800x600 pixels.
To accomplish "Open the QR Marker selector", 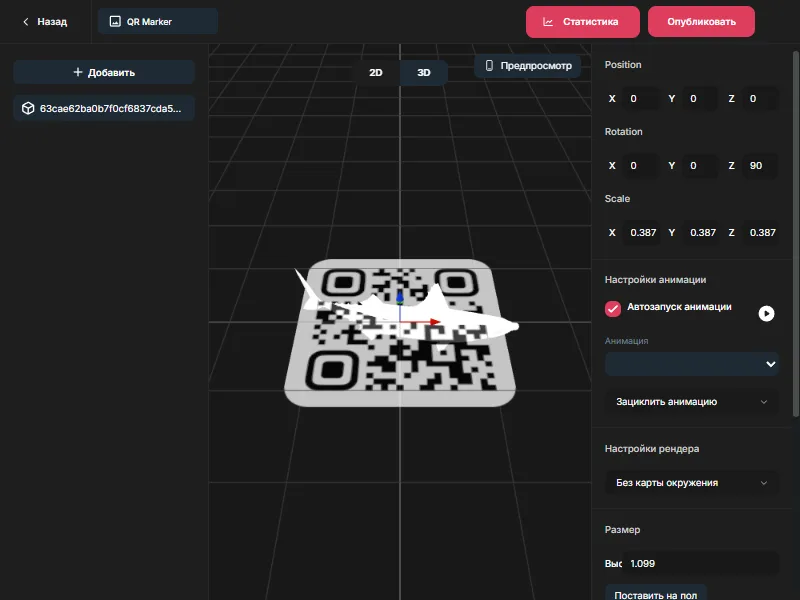I will click(158, 21).
